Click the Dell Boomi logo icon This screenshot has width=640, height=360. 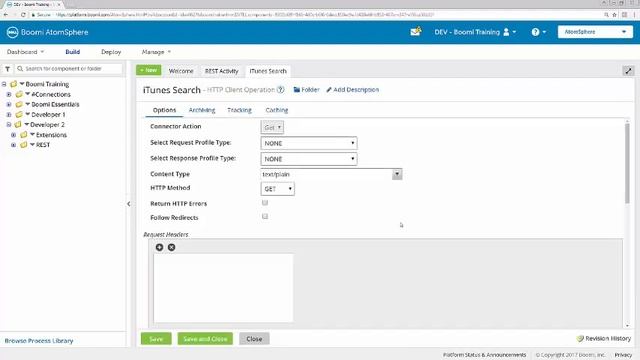(12, 32)
